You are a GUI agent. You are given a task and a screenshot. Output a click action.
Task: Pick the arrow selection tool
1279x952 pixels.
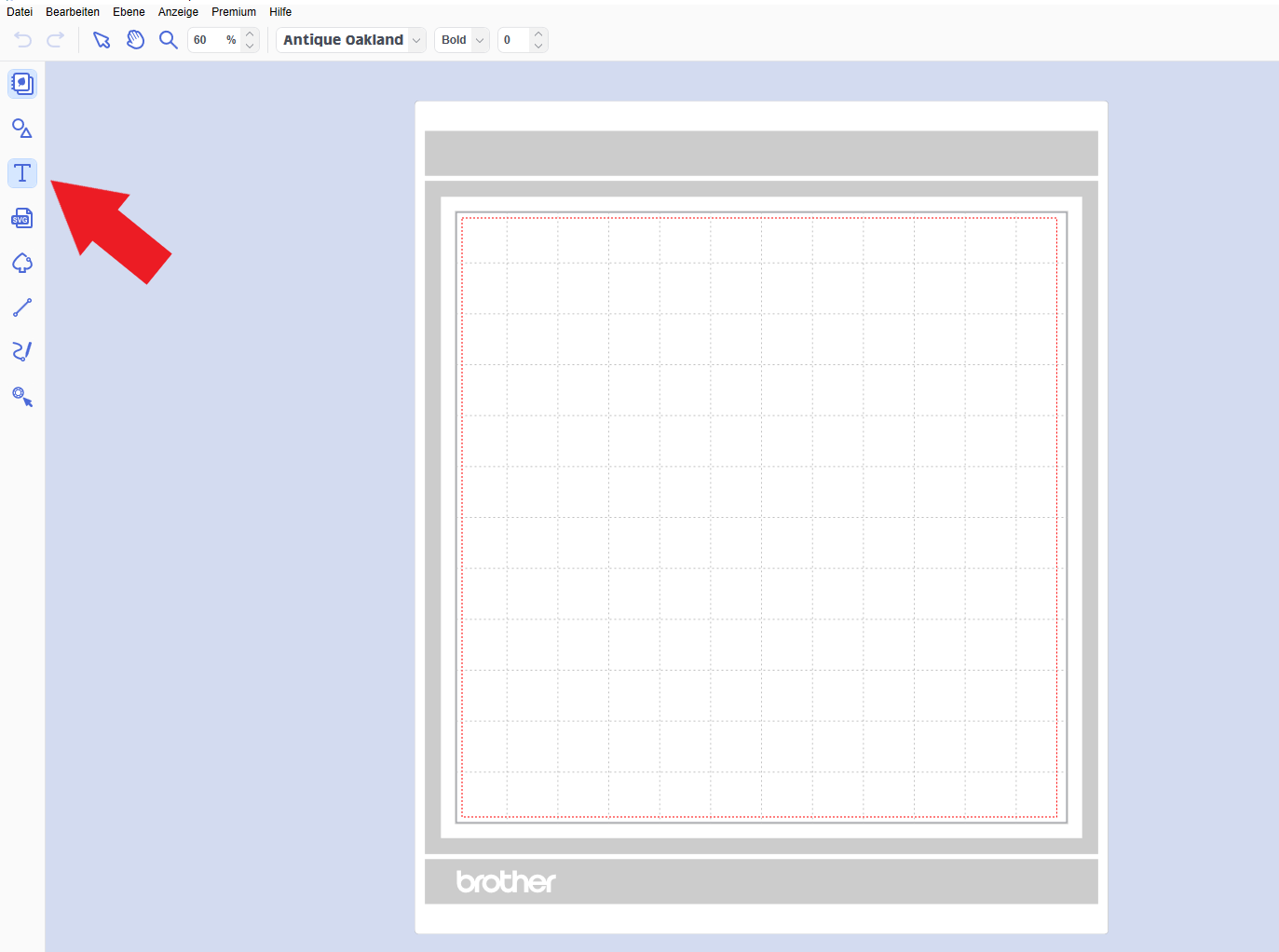point(102,40)
